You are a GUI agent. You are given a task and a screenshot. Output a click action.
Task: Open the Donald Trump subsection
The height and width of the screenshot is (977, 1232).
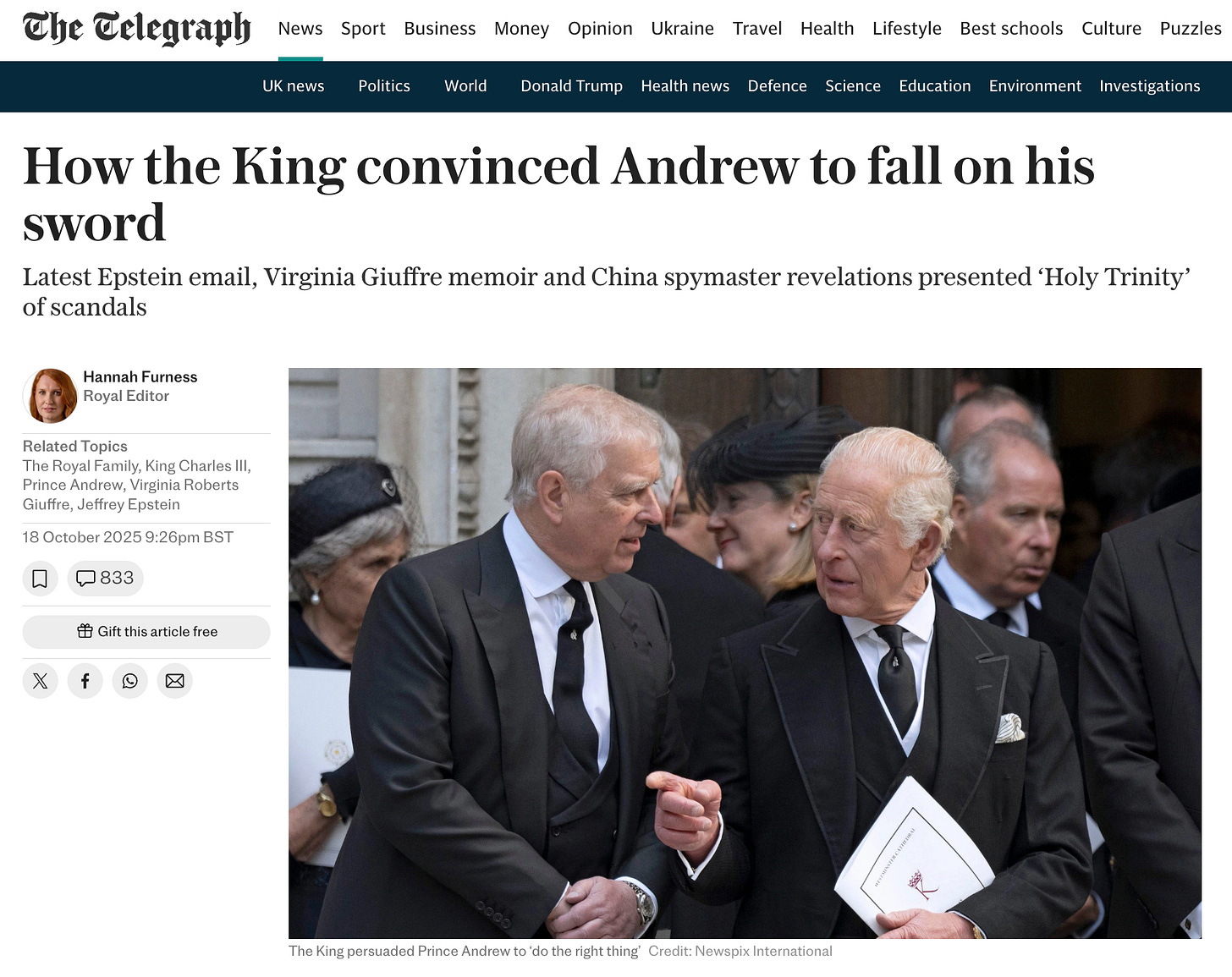572,86
